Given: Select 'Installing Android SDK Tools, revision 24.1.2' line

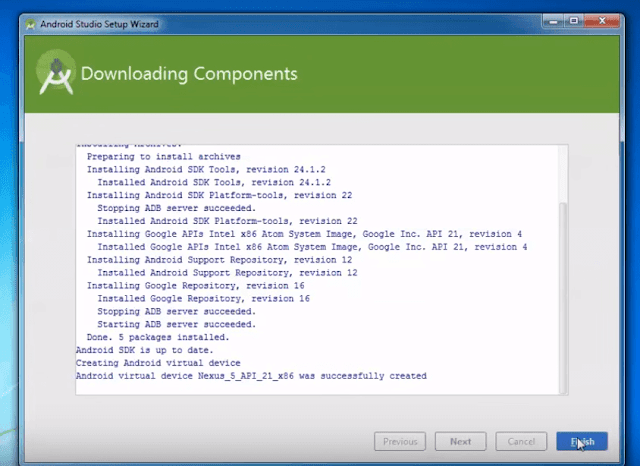Looking at the screenshot, I should [x=206, y=169].
